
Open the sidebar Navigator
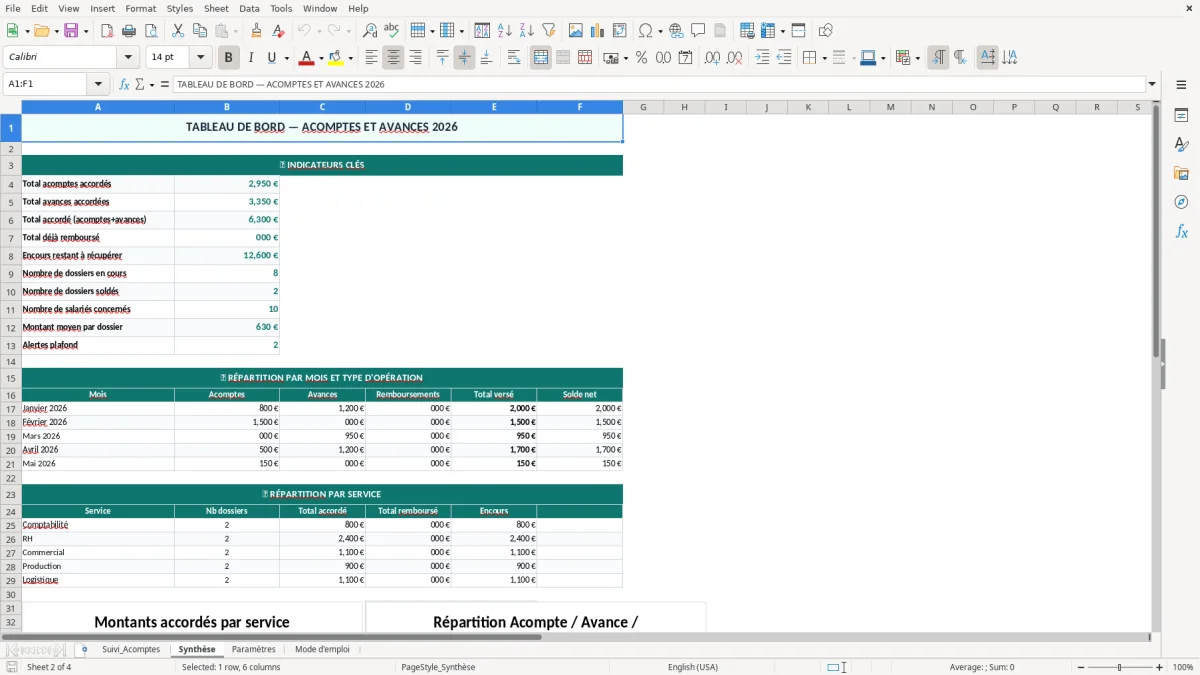[1181, 202]
